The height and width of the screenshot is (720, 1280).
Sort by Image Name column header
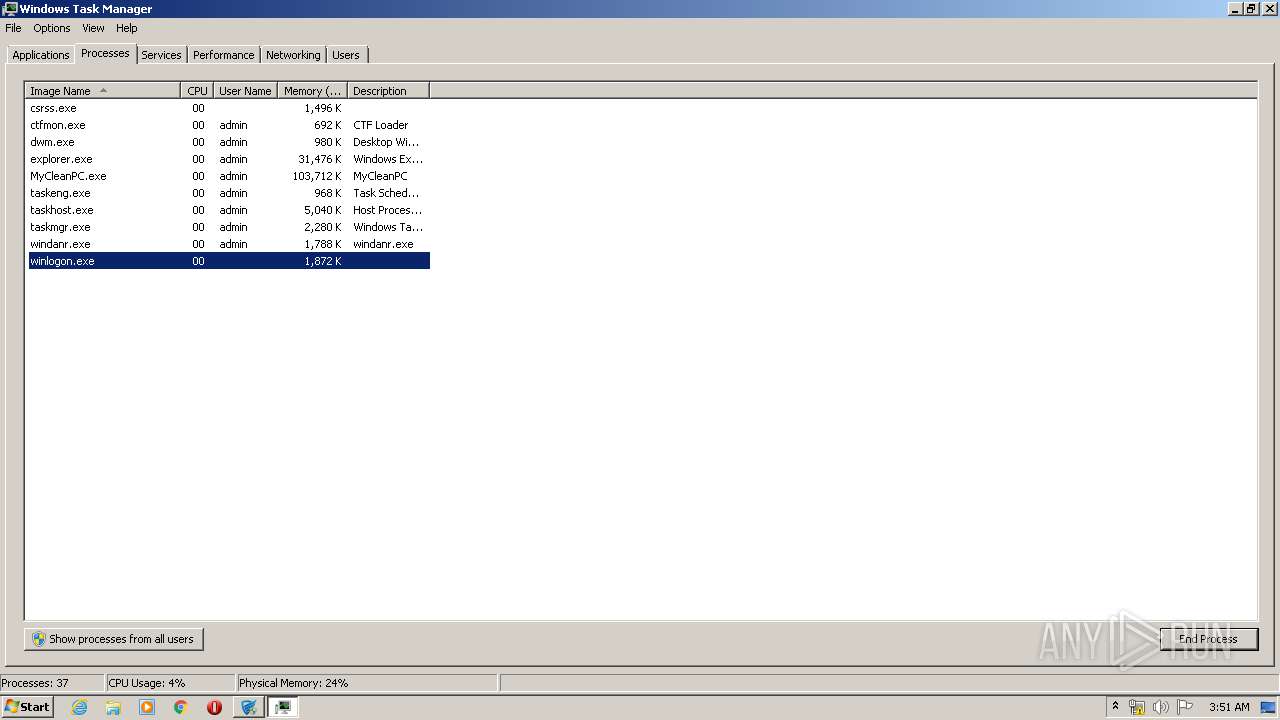click(x=103, y=91)
